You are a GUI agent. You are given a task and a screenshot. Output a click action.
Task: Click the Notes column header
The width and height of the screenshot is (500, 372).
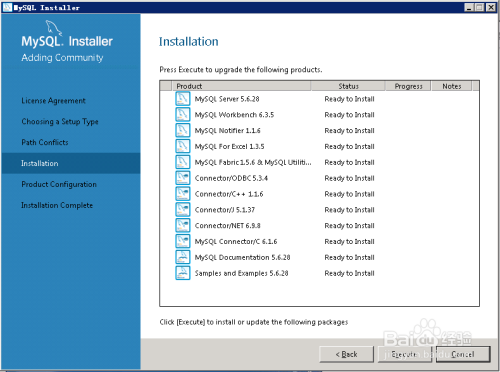click(x=452, y=86)
